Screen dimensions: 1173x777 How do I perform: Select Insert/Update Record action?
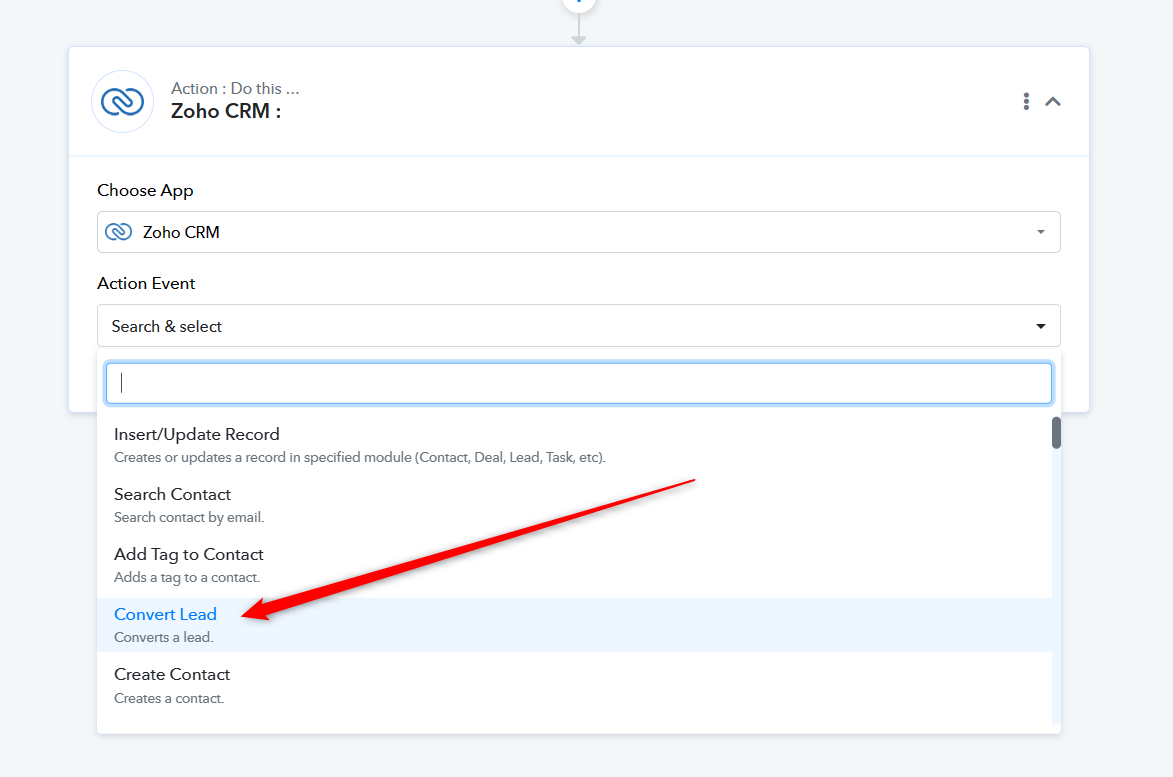click(574, 445)
